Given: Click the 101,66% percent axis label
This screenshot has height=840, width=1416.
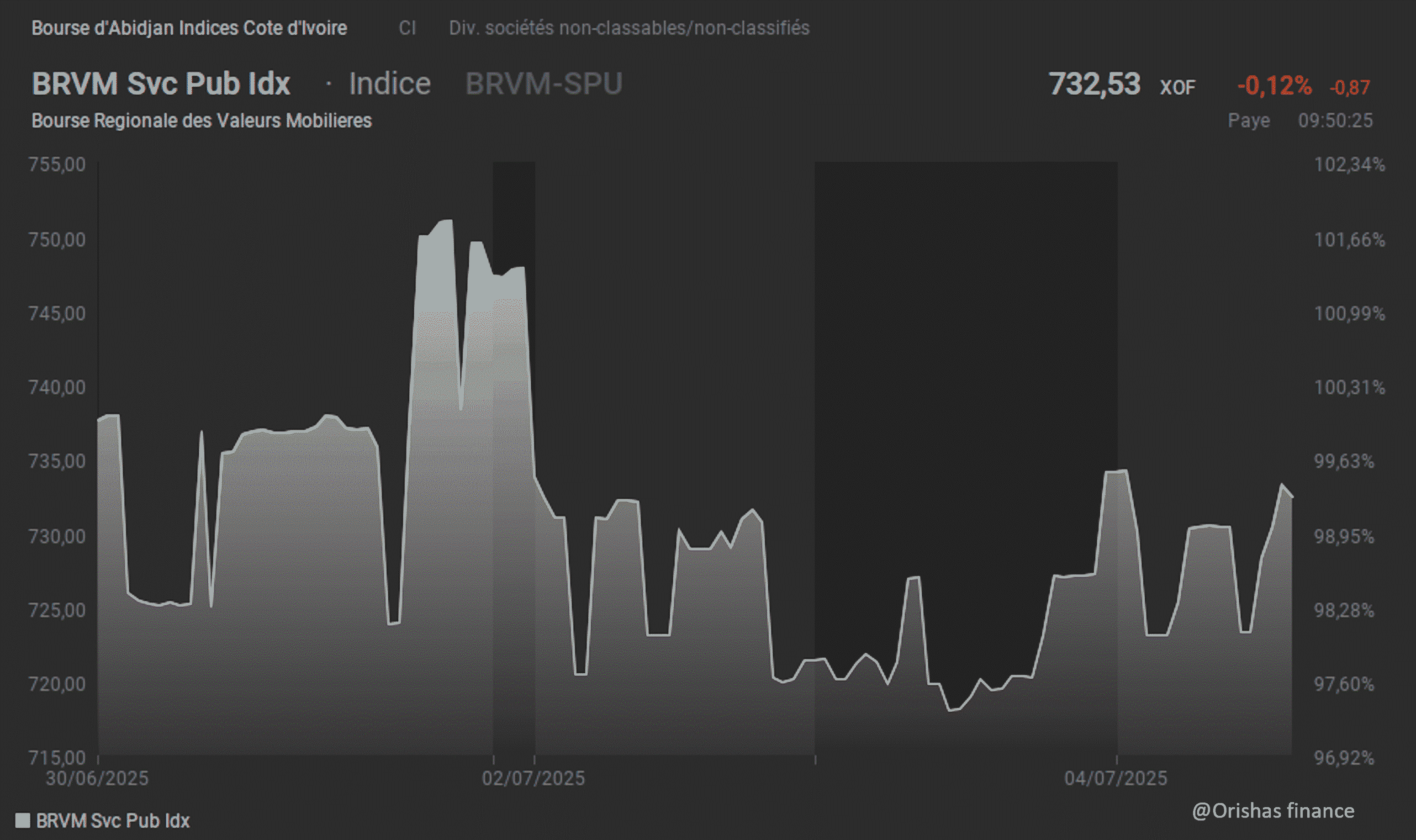Looking at the screenshot, I should pyautogui.click(x=1350, y=239).
